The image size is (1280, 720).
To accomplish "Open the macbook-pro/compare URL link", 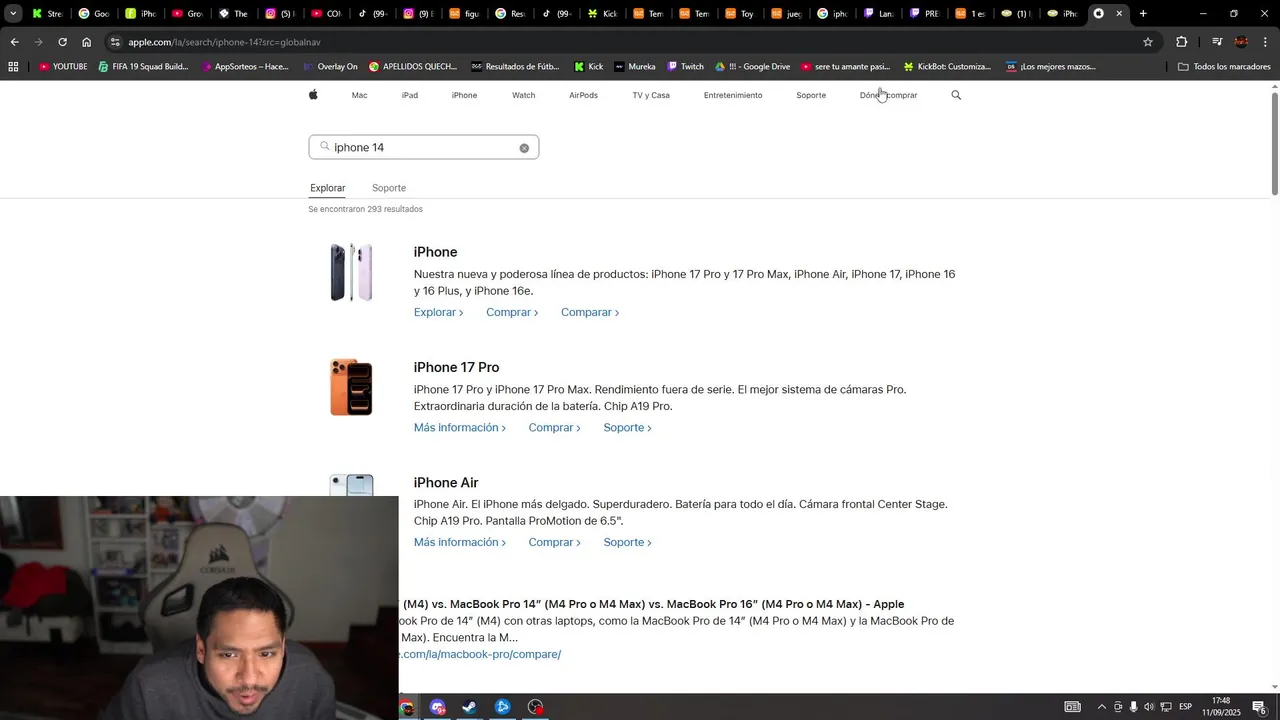I will coord(480,654).
